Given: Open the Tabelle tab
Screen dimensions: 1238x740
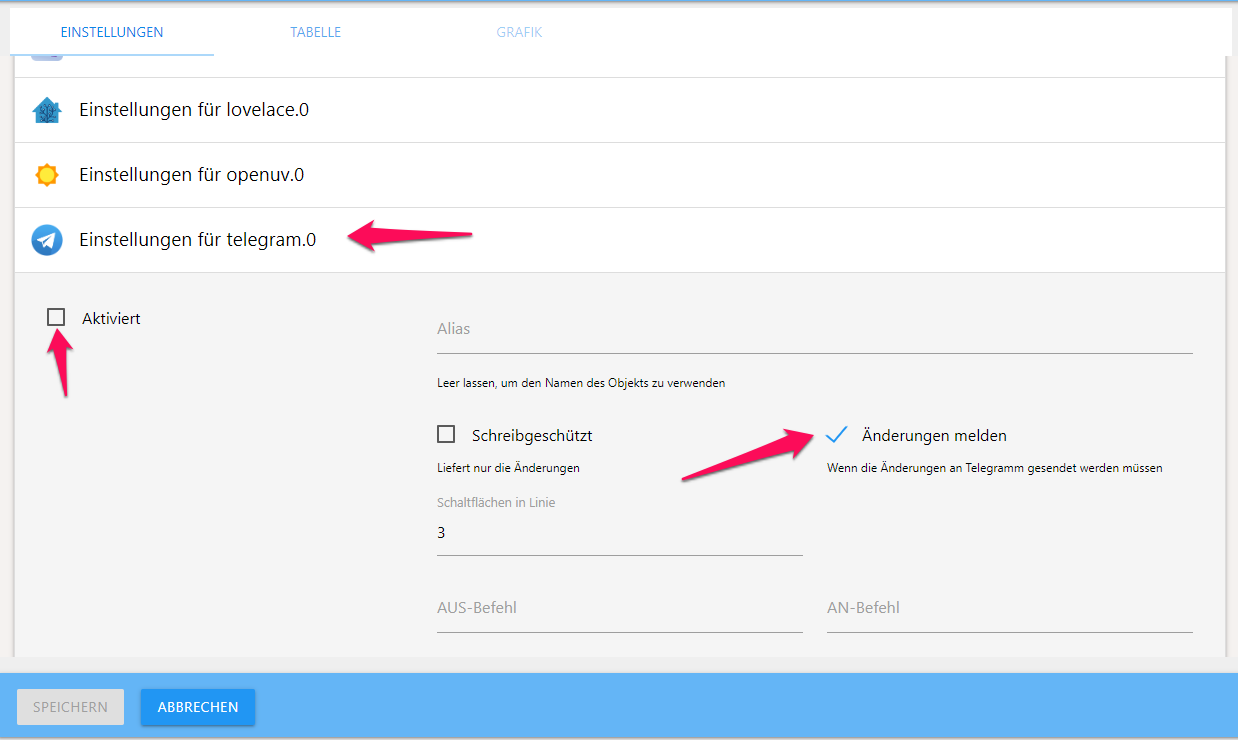Looking at the screenshot, I should tap(316, 32).
